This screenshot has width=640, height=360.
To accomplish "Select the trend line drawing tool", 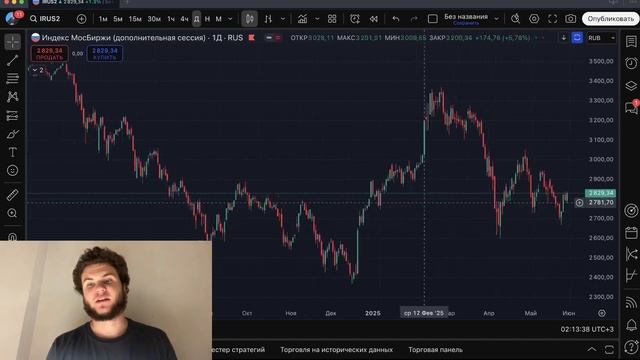I will (13, 60).
